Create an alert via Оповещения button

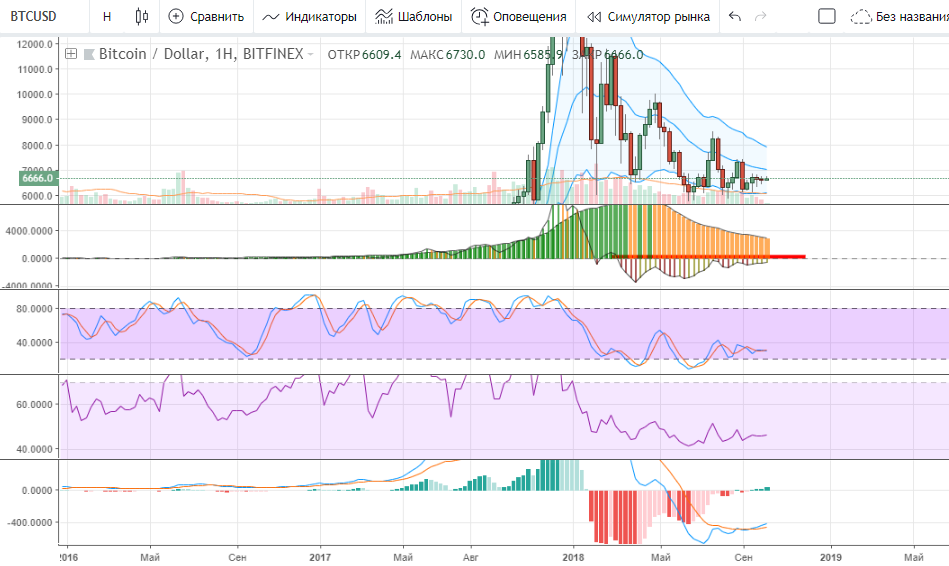pos(518,17)
